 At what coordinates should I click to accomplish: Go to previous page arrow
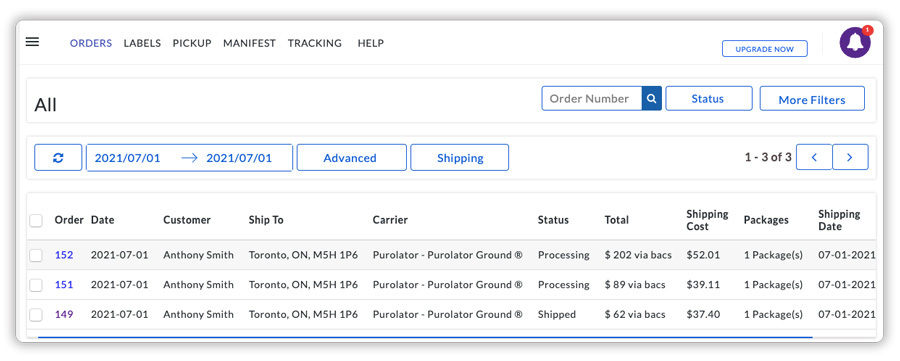814,157
